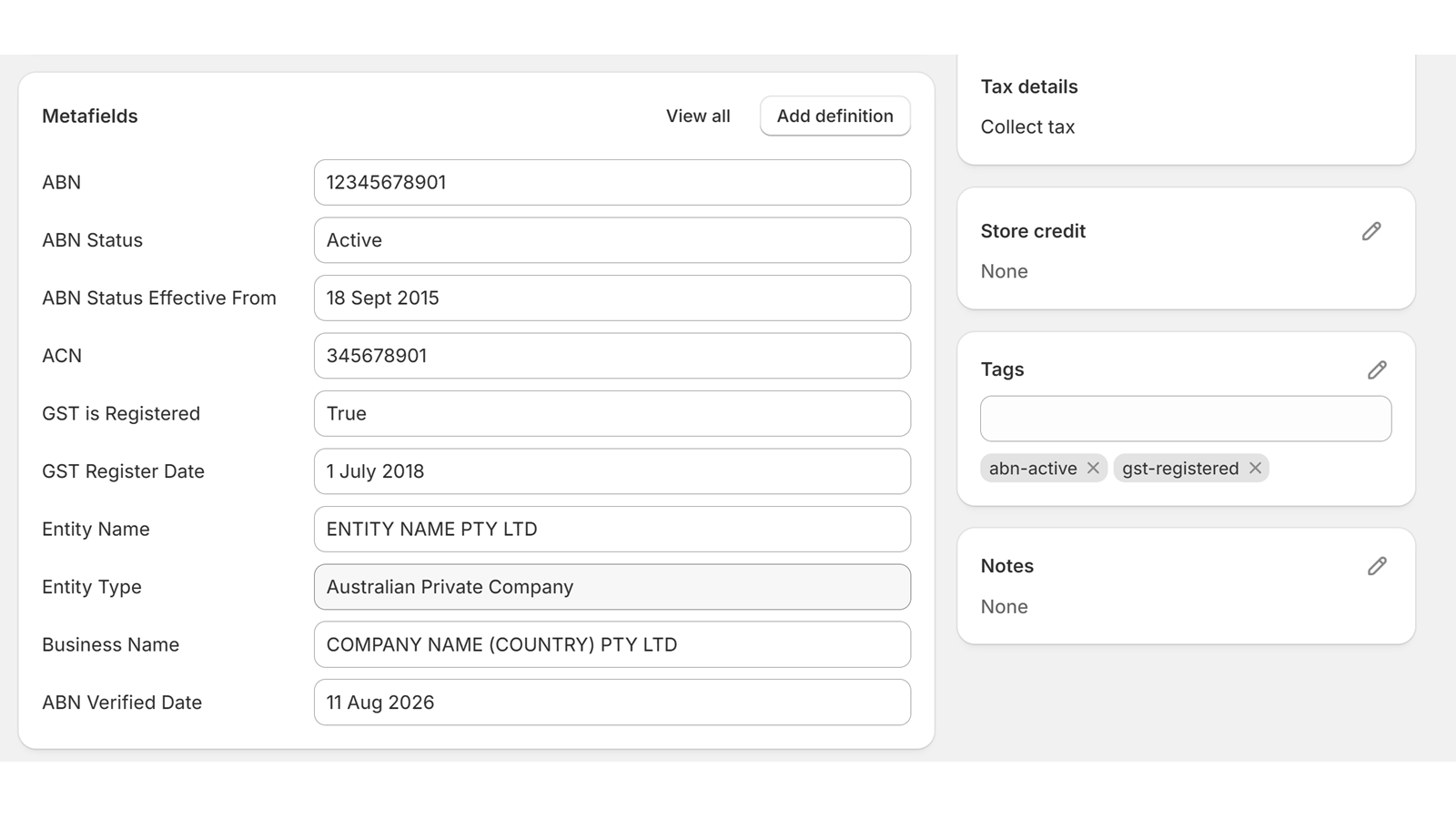Click the Notes heading
Screen dimensions: 1456x819
click(1007, 566)
